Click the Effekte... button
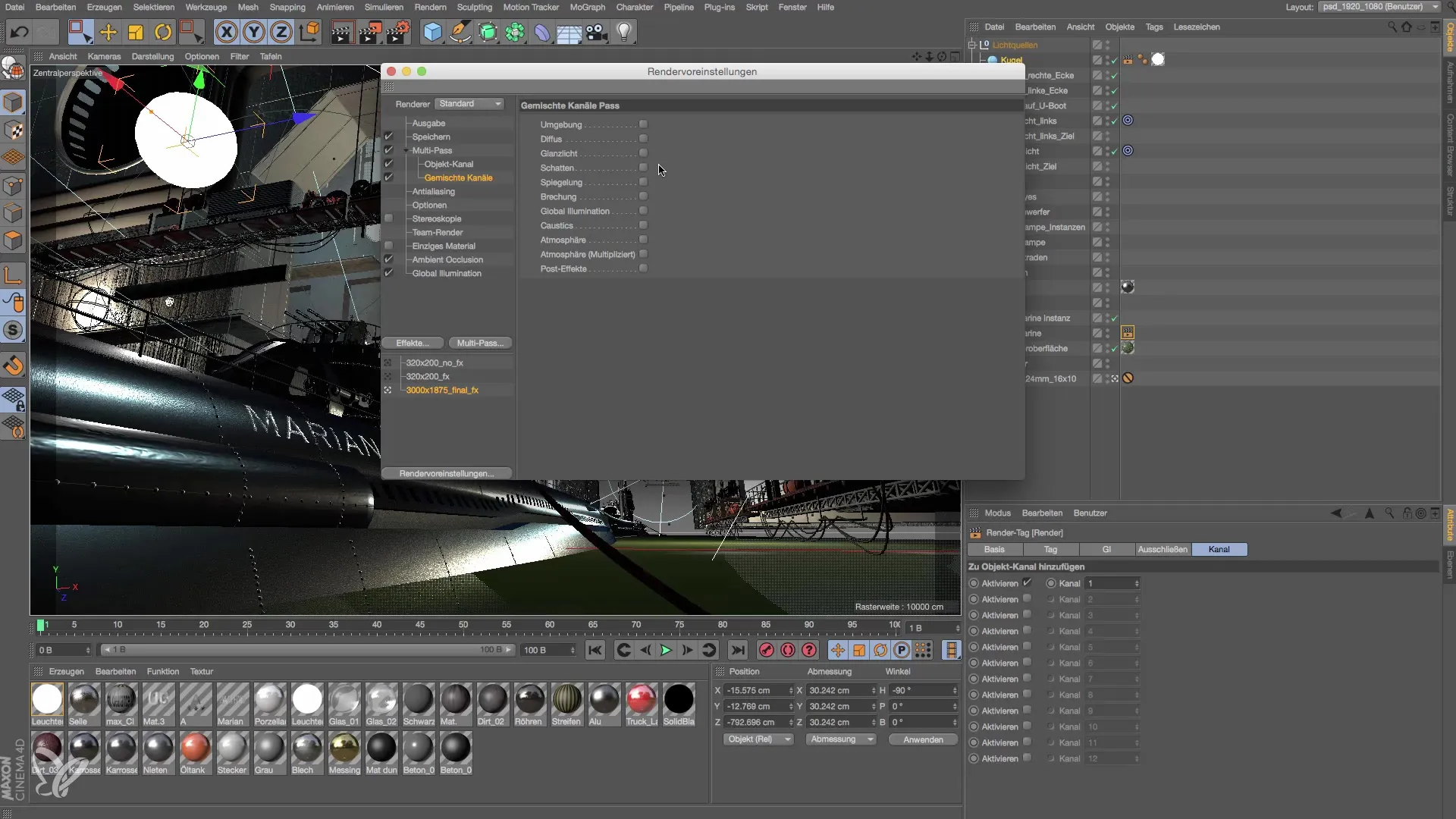Viewport: 1456px width, 819px height. (x=412, y=344)
